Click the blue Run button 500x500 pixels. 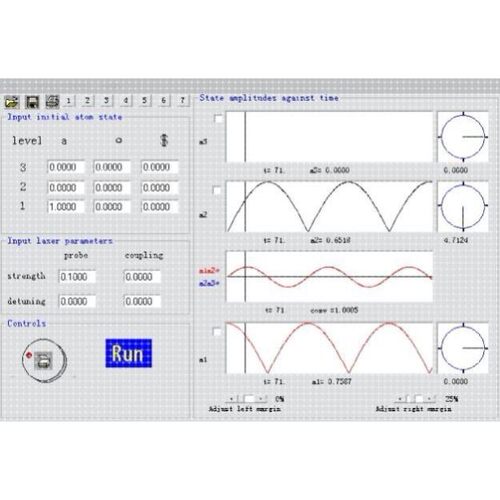pyautogui.click(x=129, y=353)
